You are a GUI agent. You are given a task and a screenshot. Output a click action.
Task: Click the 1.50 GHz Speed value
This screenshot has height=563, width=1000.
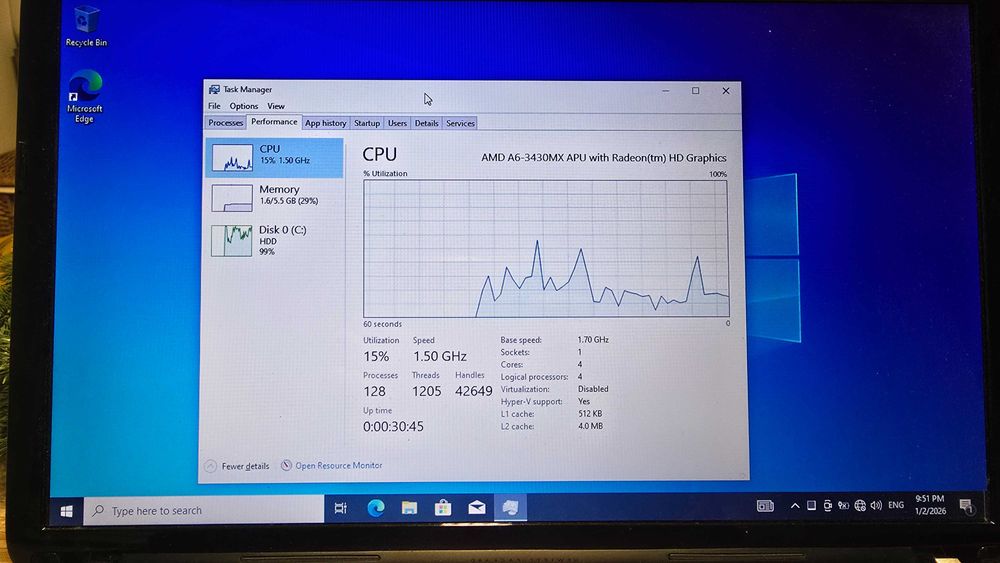[x=439, y=356]
